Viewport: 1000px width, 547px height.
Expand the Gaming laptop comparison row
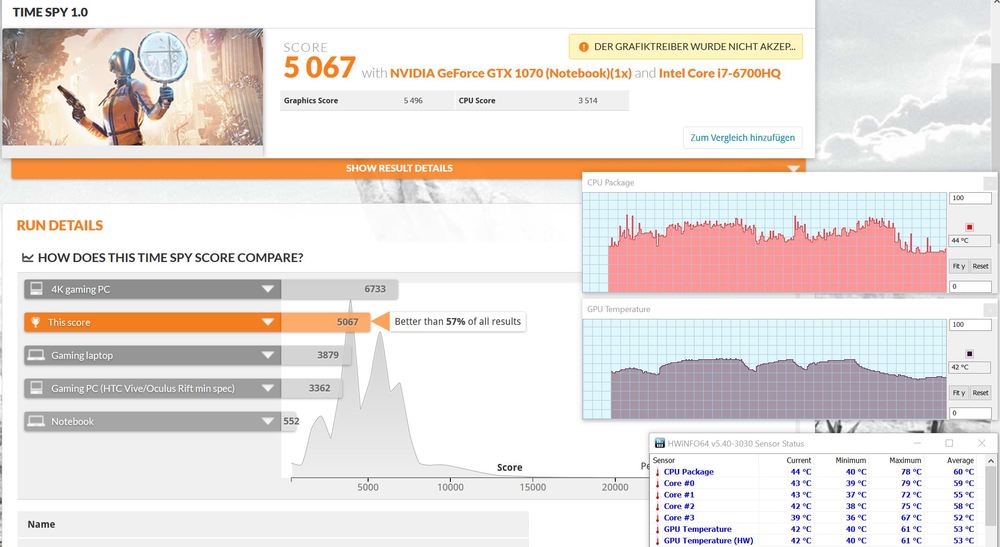point(267,355)
